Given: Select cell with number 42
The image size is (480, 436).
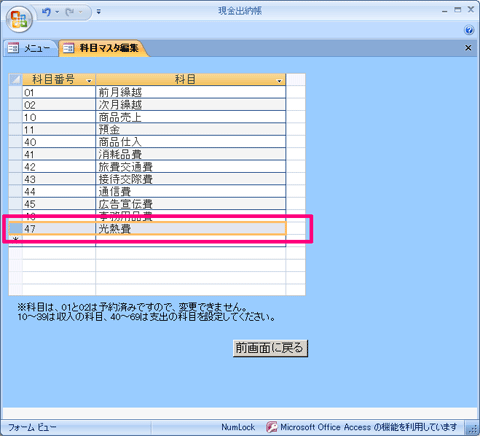Looking at the screenshot, I should click(59, 166).
